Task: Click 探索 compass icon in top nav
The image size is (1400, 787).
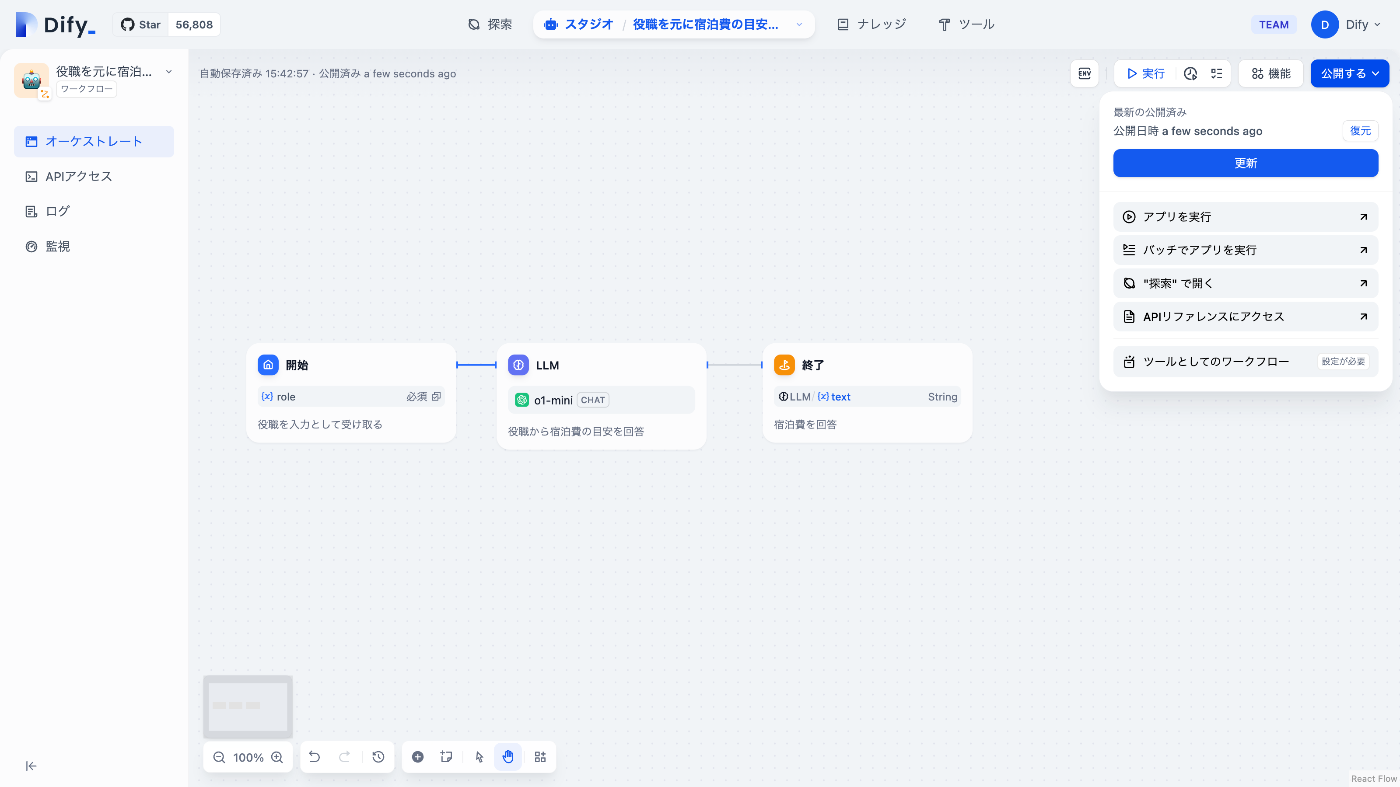Action: (x=474, y=24)
